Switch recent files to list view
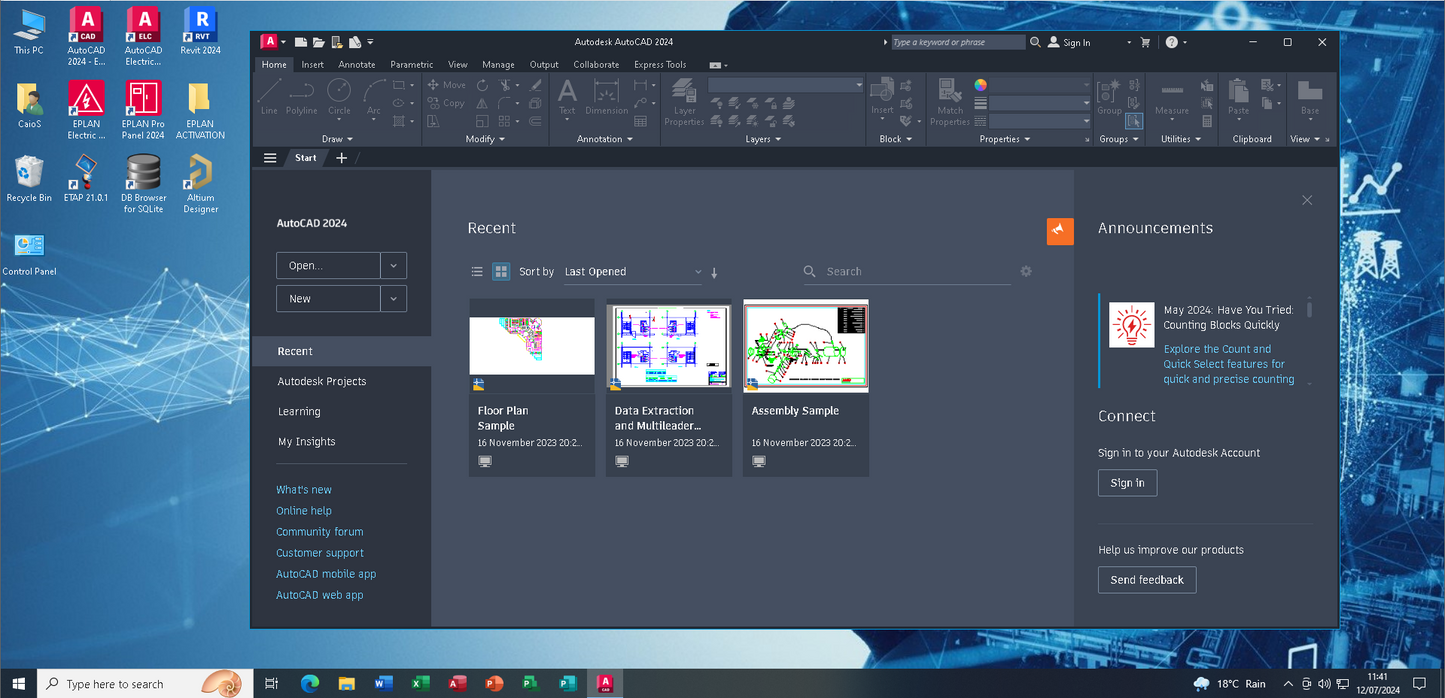 click(x=477, y=271)
